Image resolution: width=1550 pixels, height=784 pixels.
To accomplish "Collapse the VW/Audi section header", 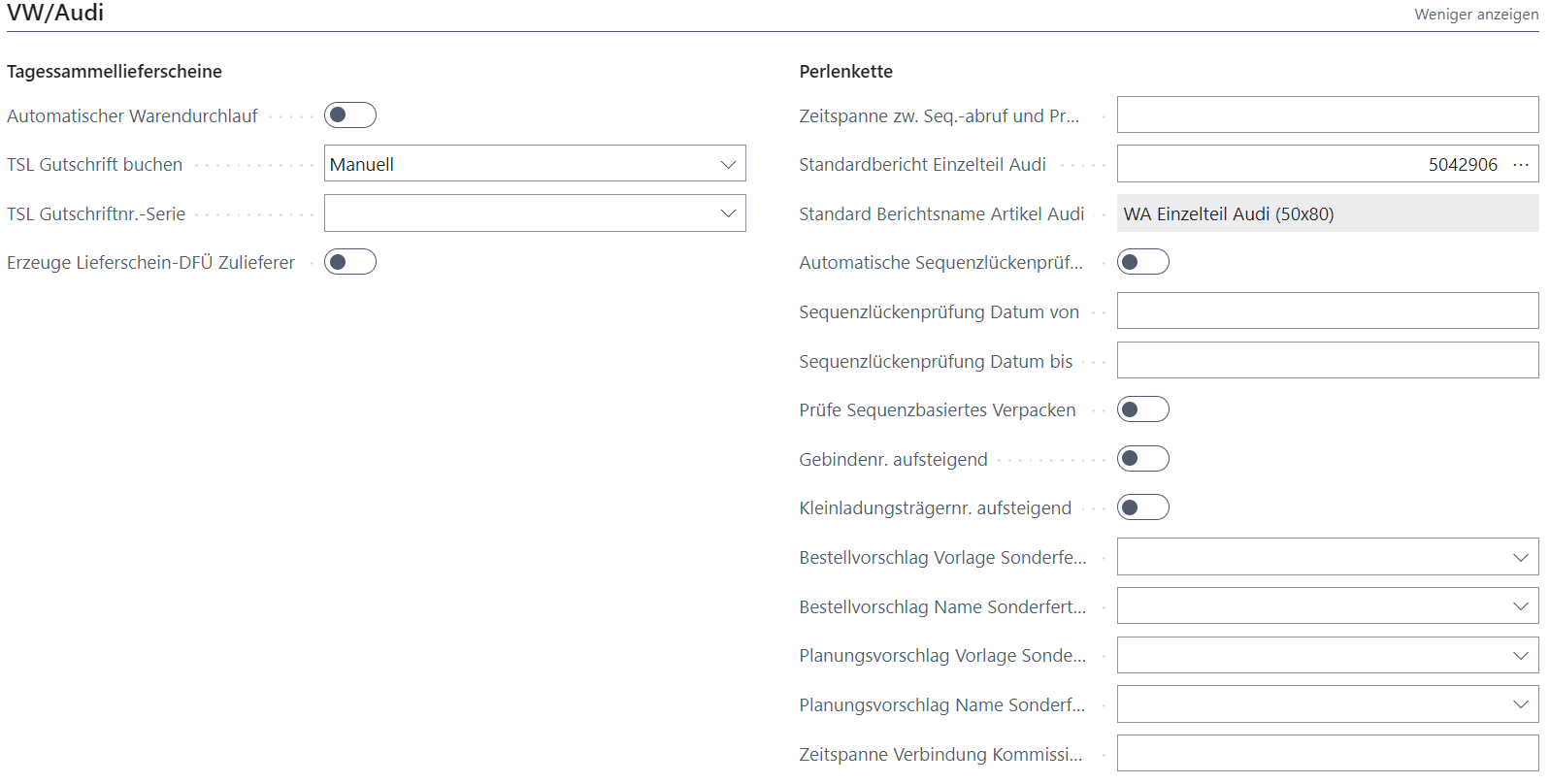I will (x=55, y=14).
